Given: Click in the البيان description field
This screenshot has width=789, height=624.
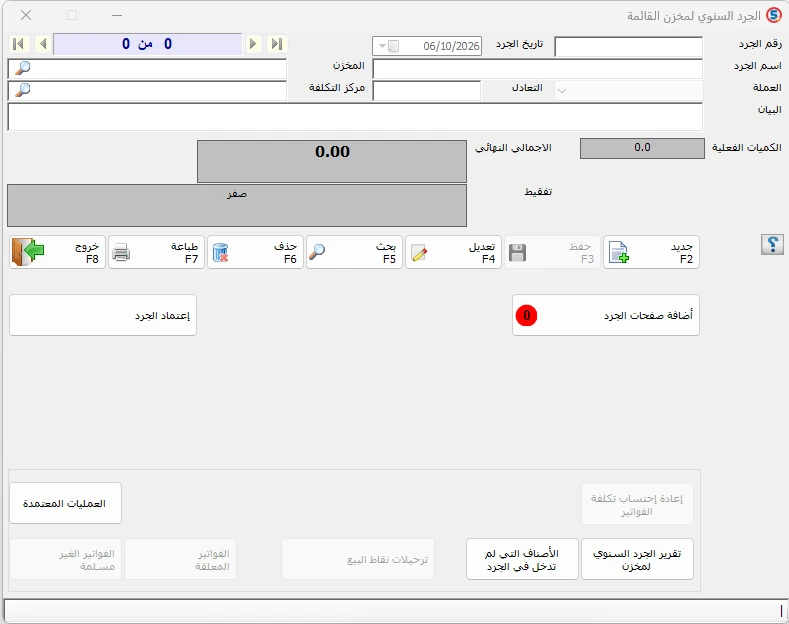Looking at the screenshot, I should [355, 117].
